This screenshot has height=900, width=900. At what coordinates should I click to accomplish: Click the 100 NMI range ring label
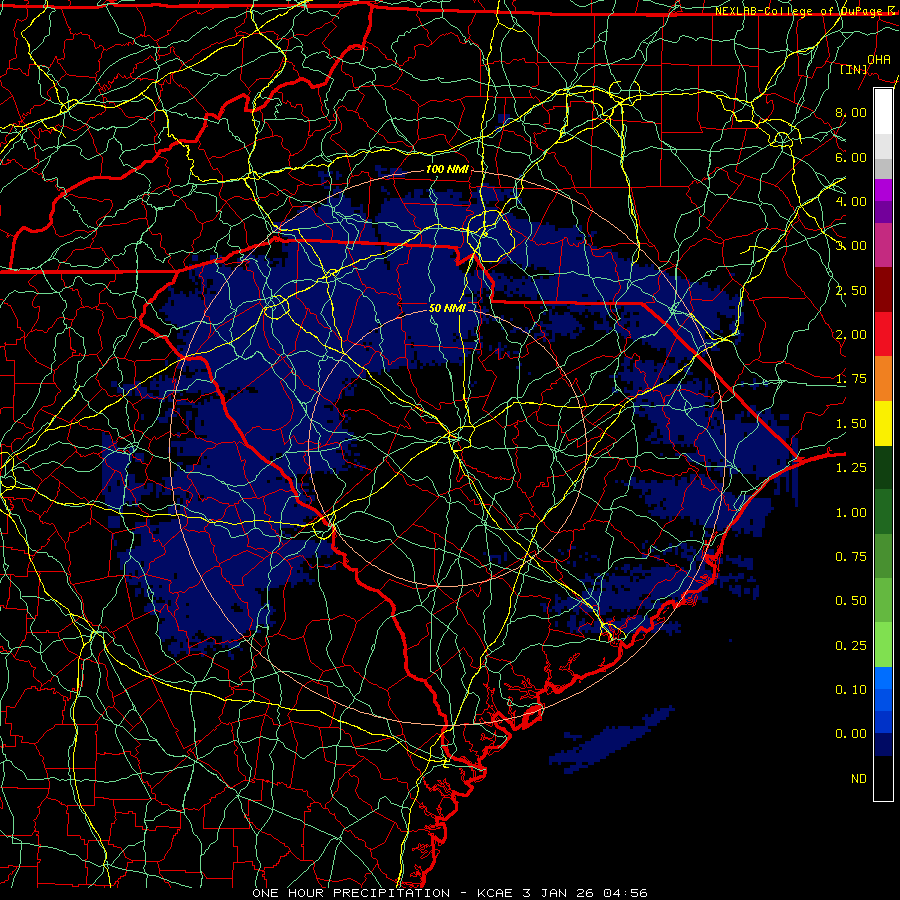click(447, 169)
